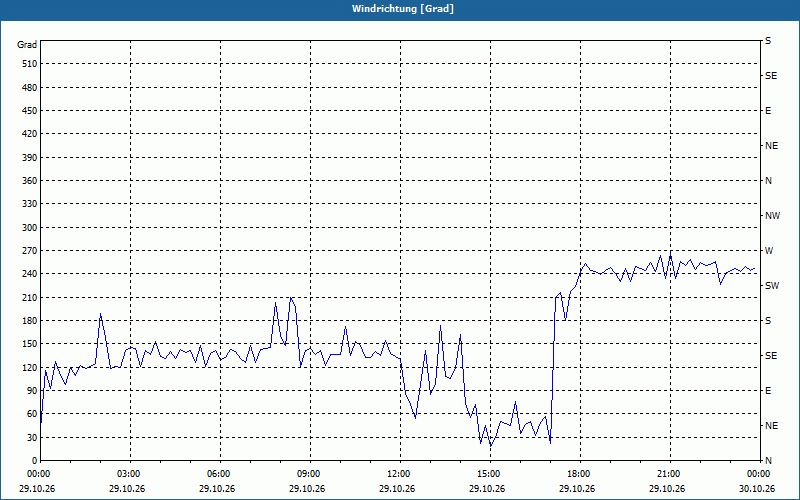
Task: Click the S label next to 180
Action: coord(768,321)
